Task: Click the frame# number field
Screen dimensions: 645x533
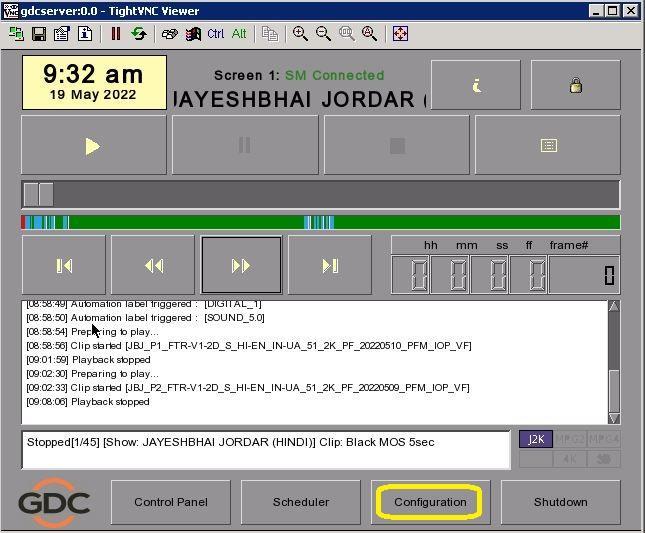Action: coord(584,275)
